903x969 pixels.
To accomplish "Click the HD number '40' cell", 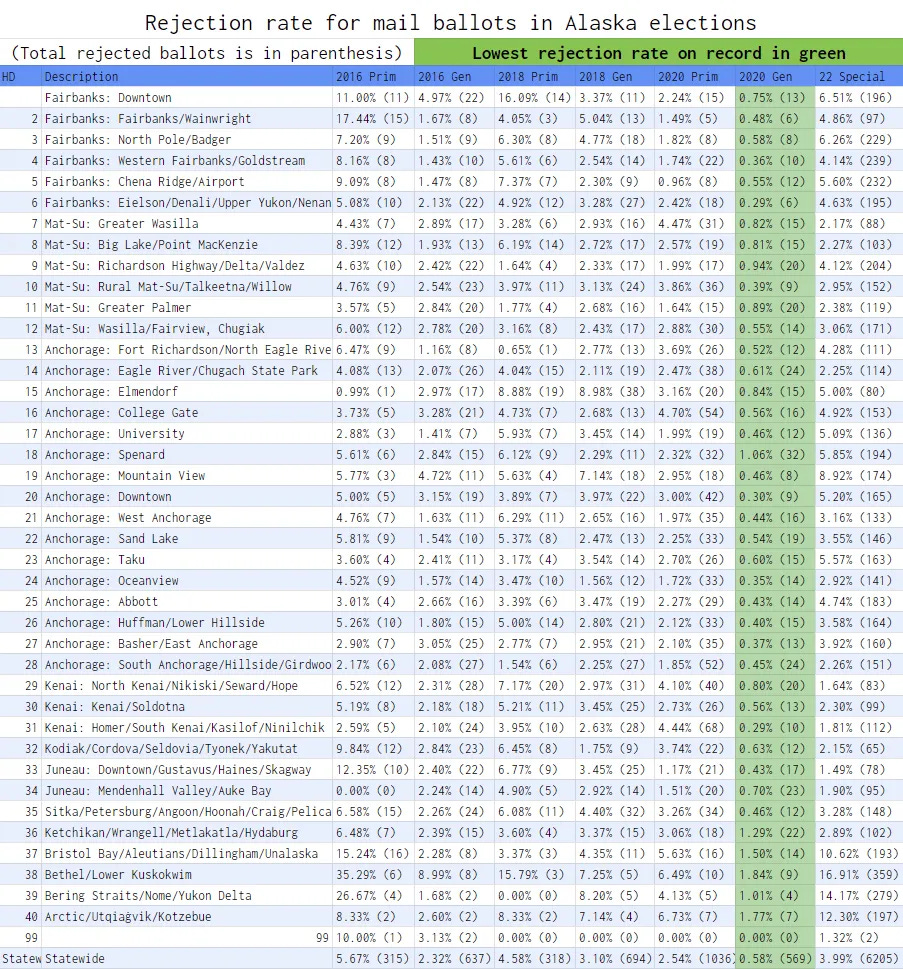I will 20,917.
